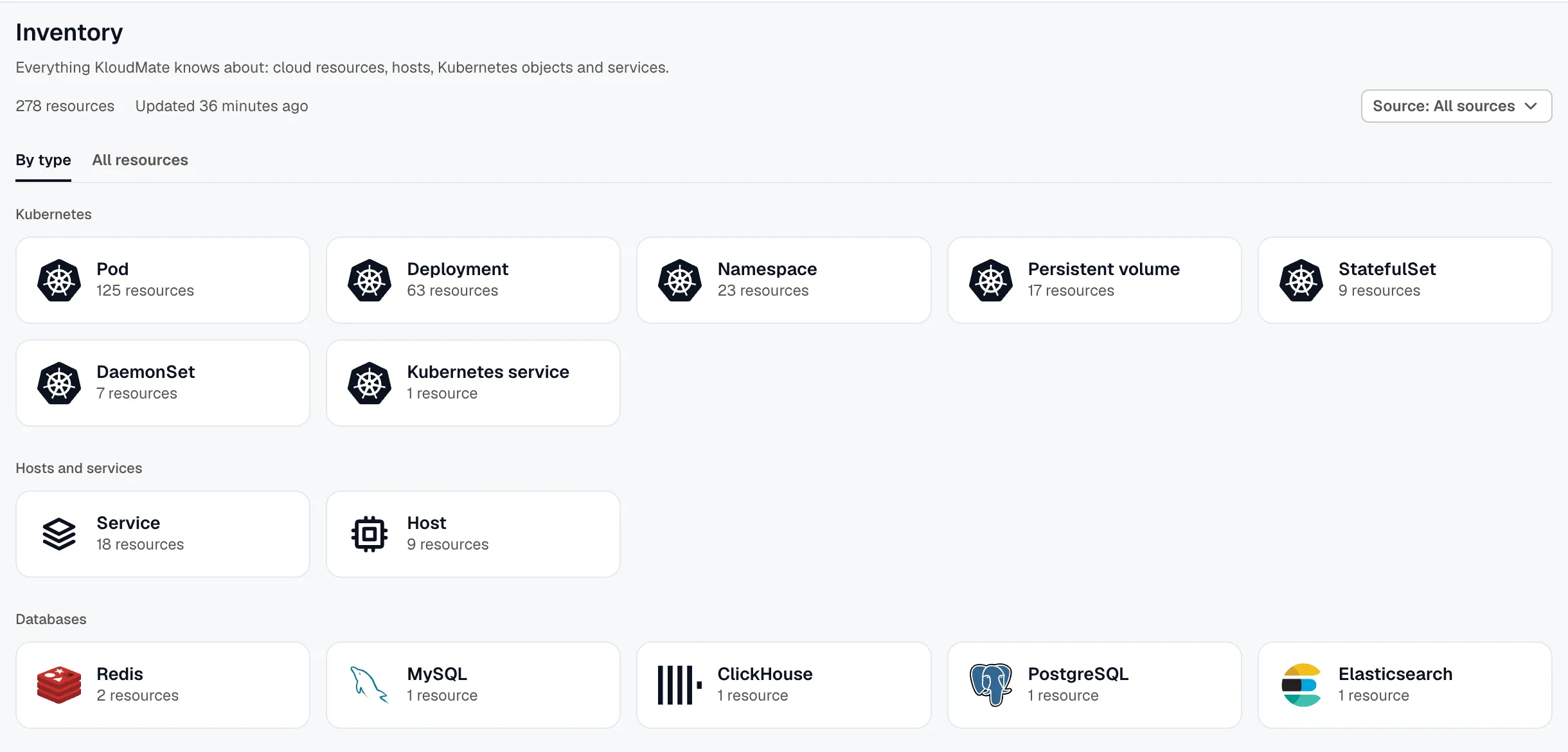
Task: Click the MySQL dolphin logo
Action: click(x=370, y=685)
